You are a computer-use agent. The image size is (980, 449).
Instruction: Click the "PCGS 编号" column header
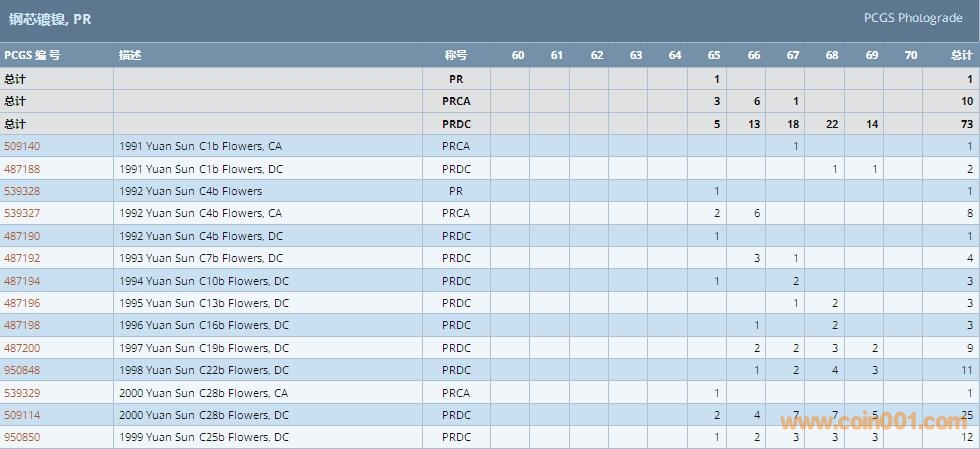(x=32, y=55)
